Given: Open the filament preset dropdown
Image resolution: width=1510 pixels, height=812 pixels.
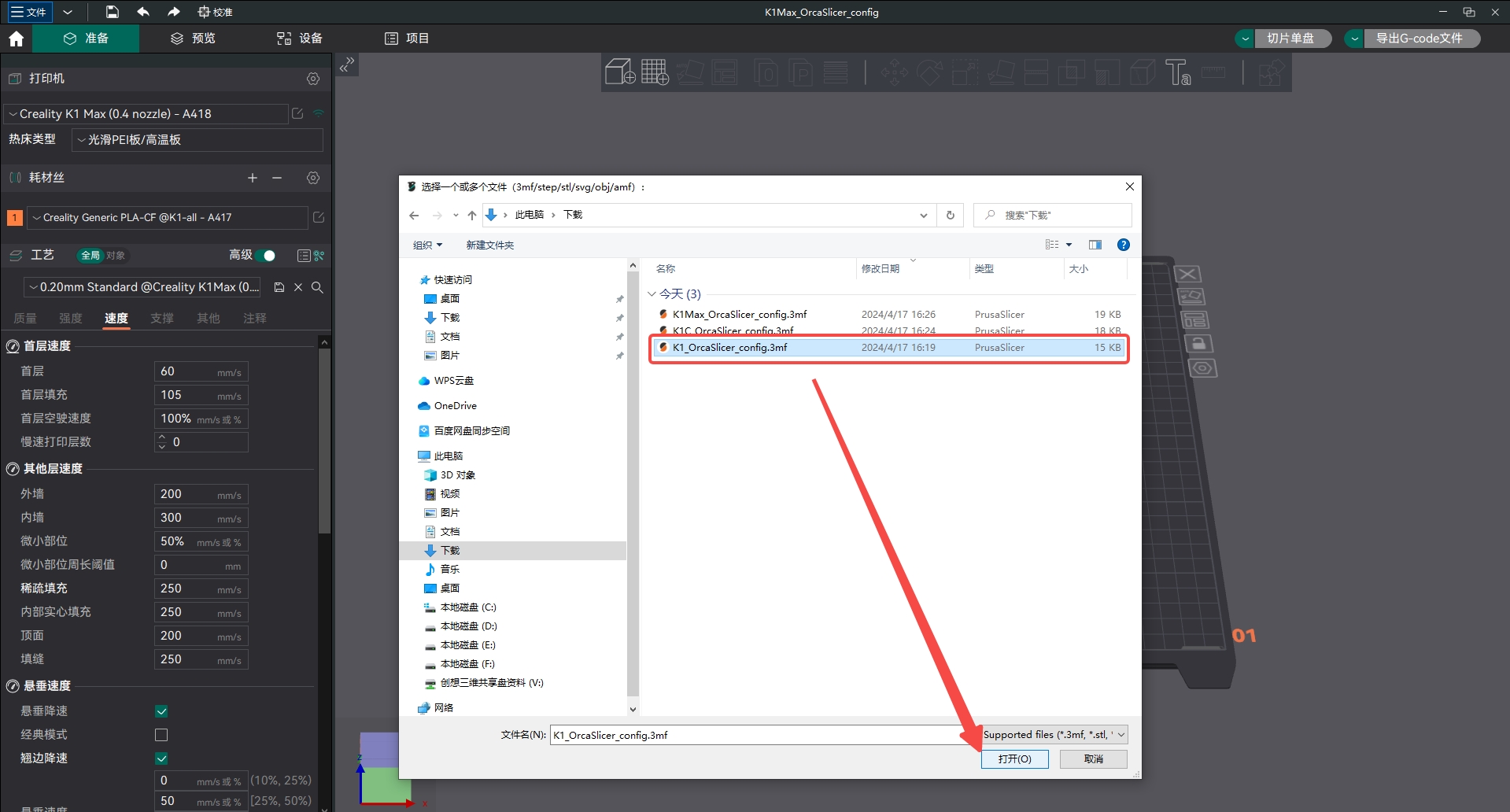Looking at the screenshot, I should pos(167,217).
